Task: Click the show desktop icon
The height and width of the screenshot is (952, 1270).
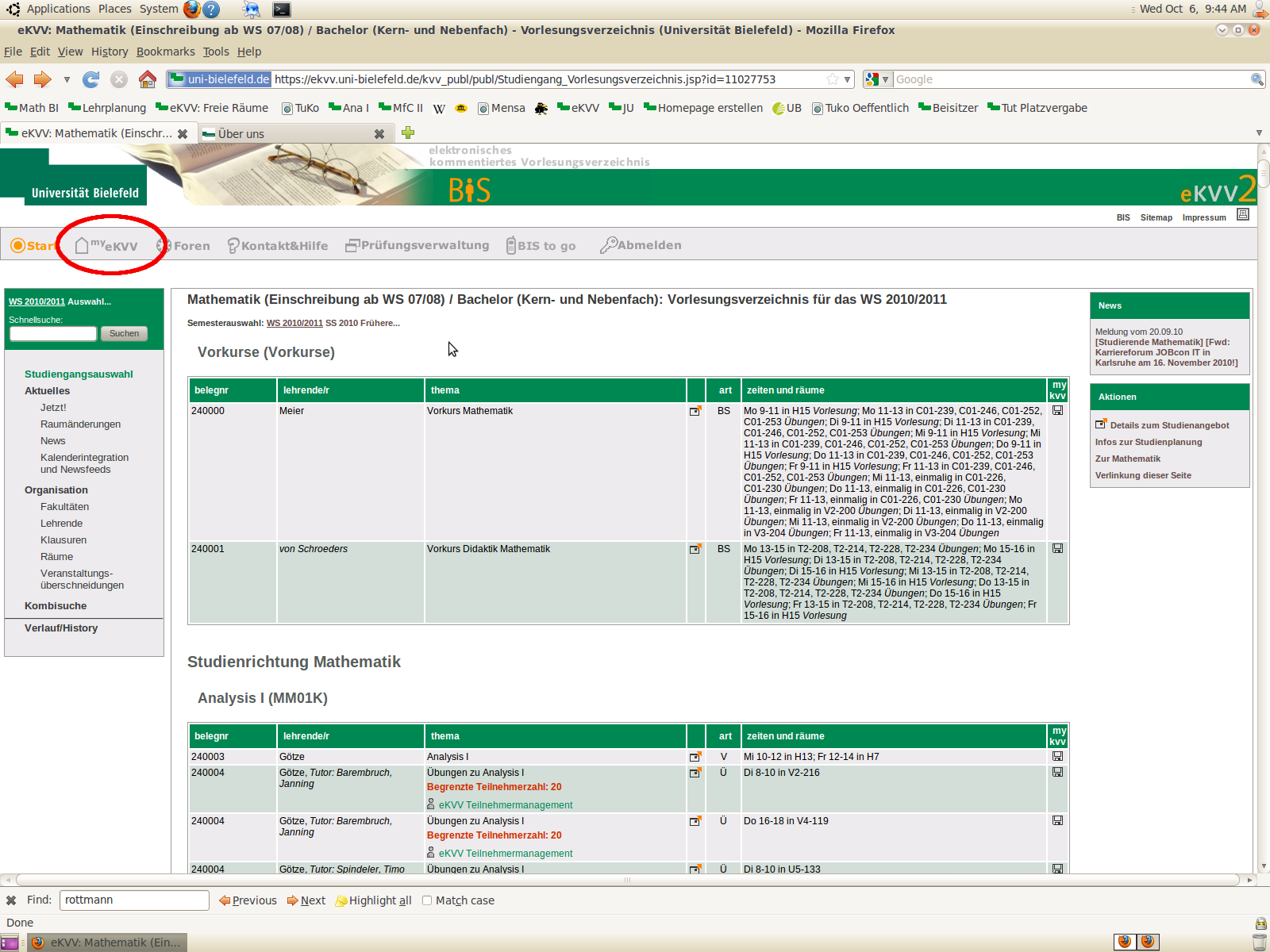Action: (x=10, y=942)
